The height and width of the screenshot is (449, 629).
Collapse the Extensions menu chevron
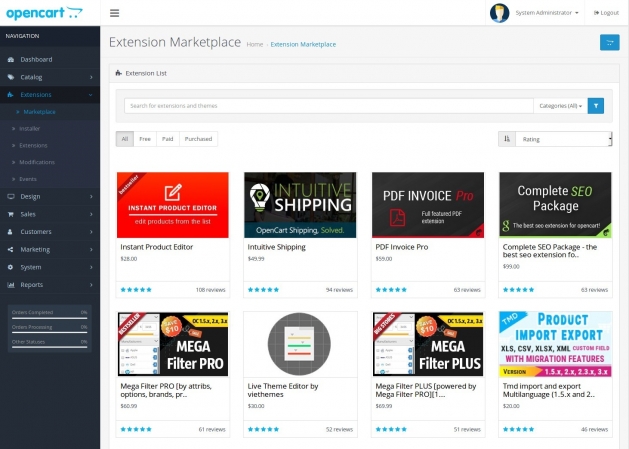pos(91,95)
